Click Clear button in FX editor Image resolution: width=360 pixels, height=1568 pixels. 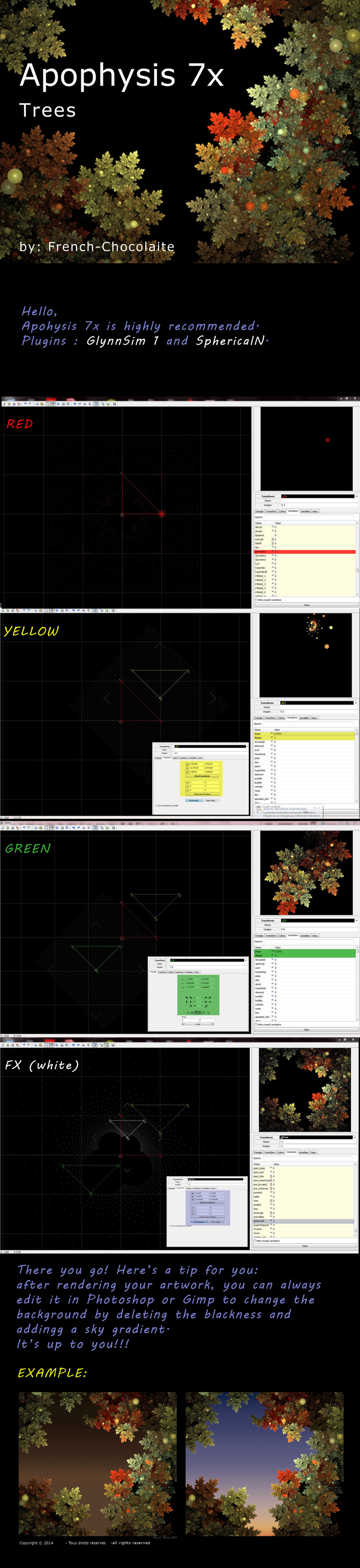pos(305,1246)
